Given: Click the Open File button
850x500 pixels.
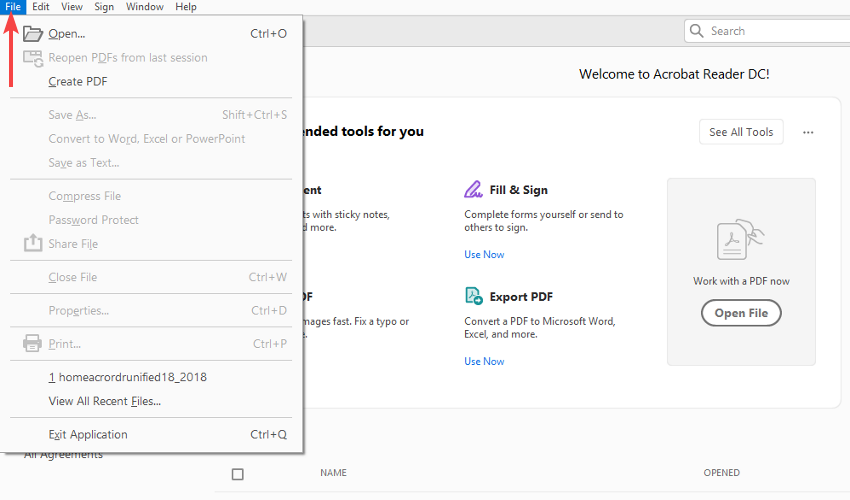Looking at the screenshot, I should [x=741, y=313].
